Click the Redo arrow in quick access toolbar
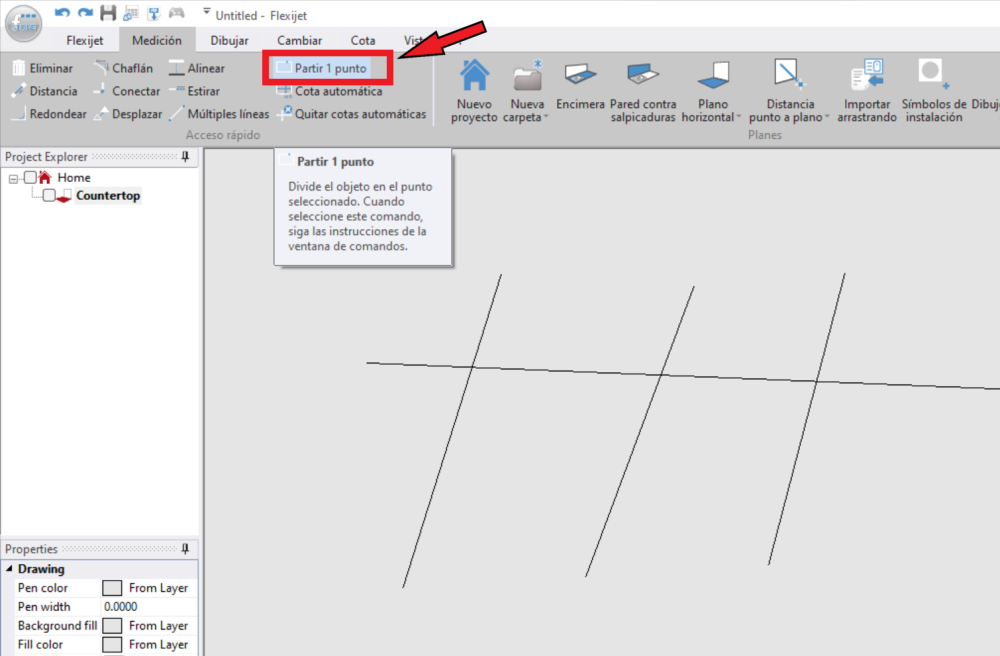Screen dimensions: 1000x656 (x=85, y=13)
